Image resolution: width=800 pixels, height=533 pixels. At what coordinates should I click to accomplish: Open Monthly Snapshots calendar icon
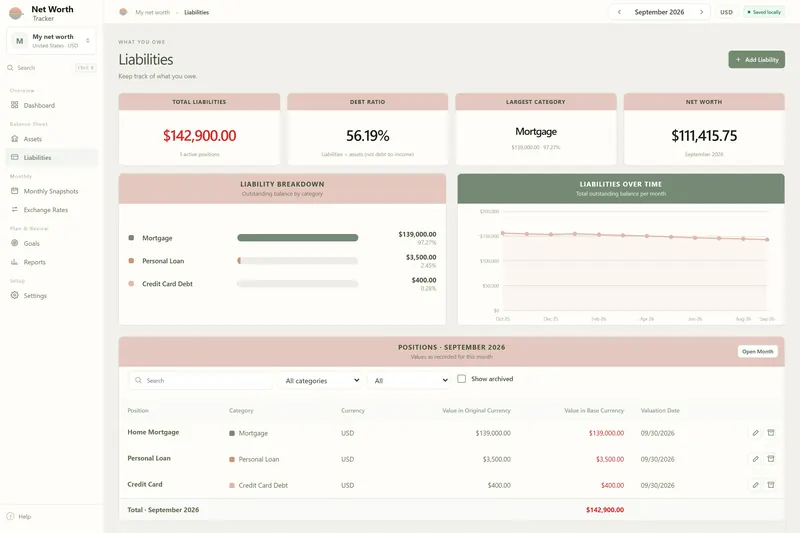pos(14,191)
